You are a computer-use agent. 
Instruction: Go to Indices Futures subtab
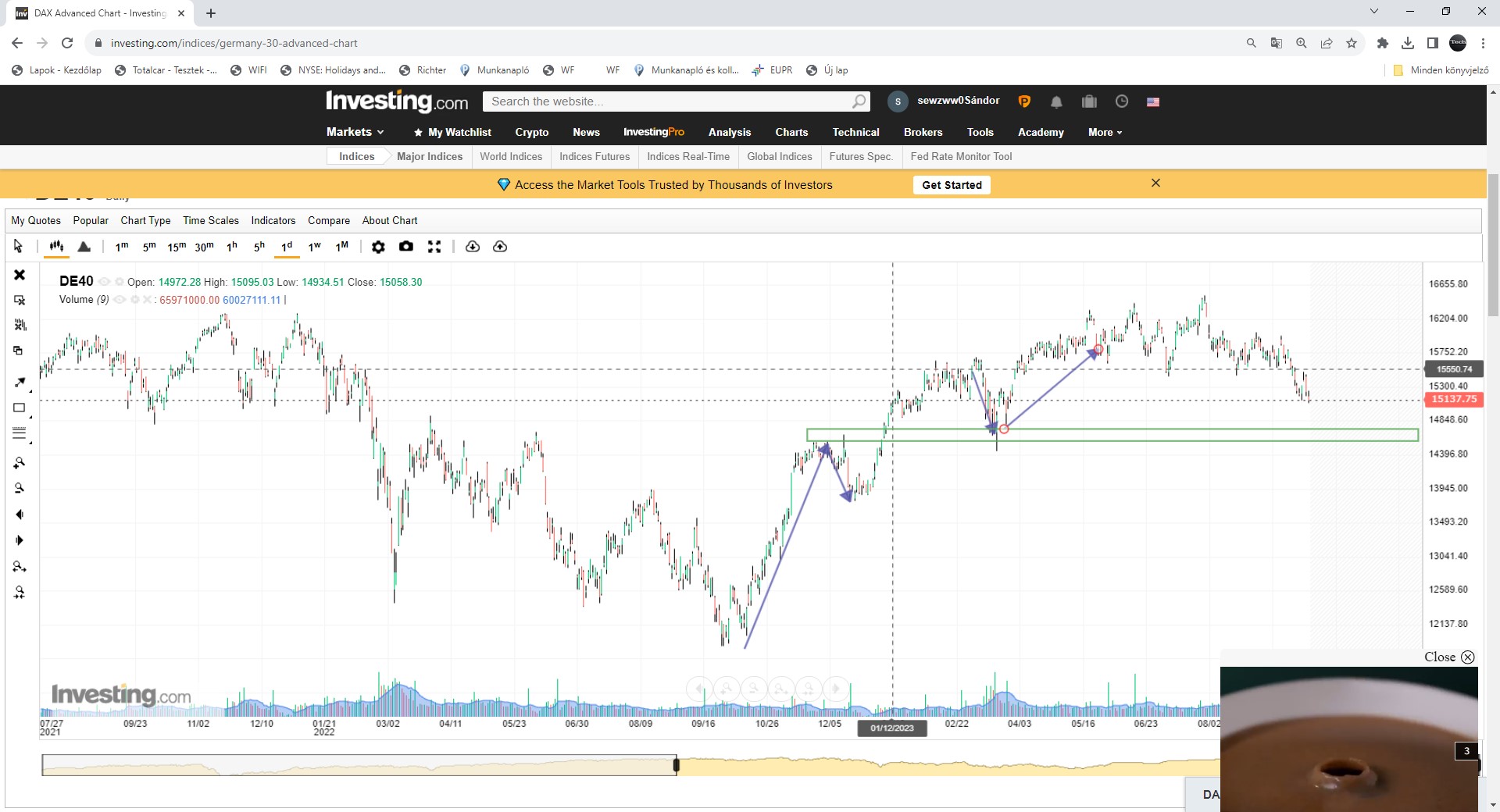click(x=595, y=156)
